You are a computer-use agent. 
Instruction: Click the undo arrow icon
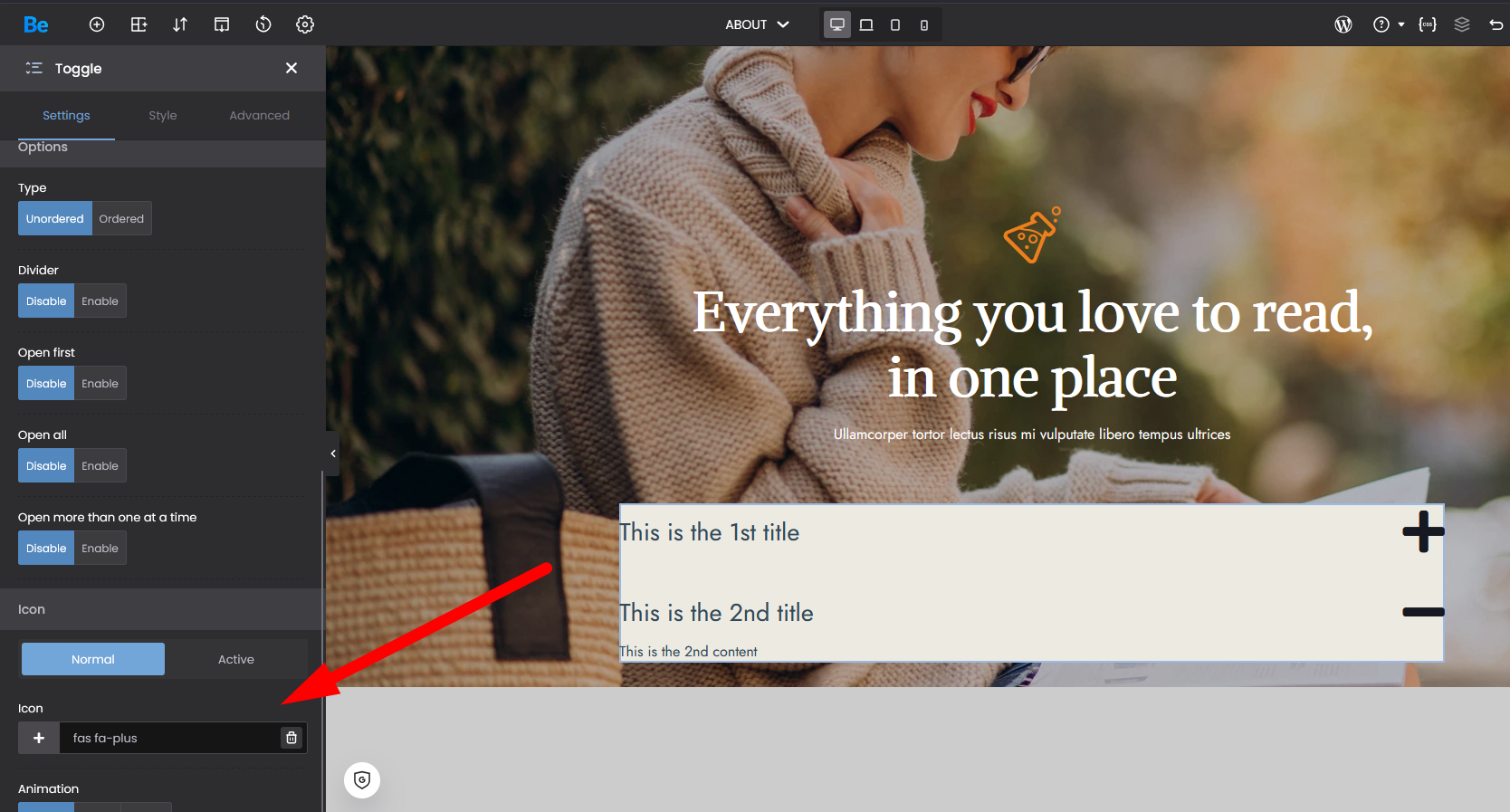pyautogui.click(x=1496, y=24)
